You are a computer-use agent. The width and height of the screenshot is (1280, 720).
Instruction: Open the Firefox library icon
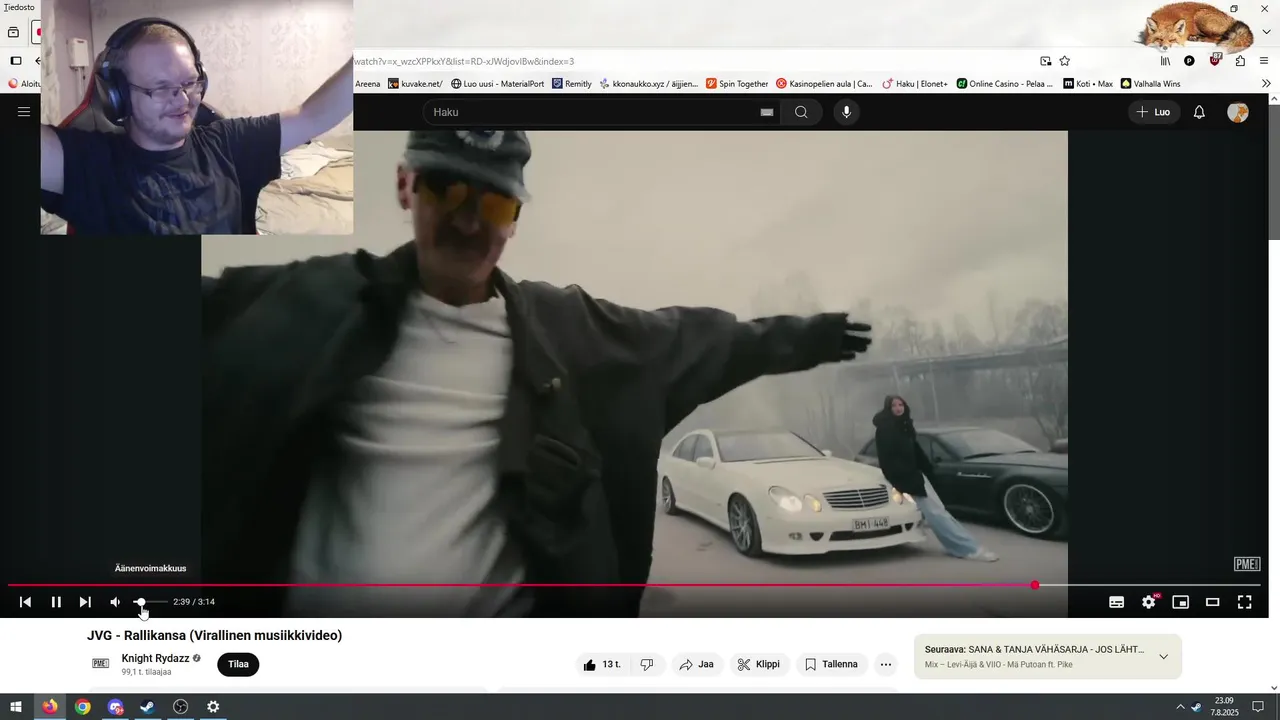(x=1165, y=61)
